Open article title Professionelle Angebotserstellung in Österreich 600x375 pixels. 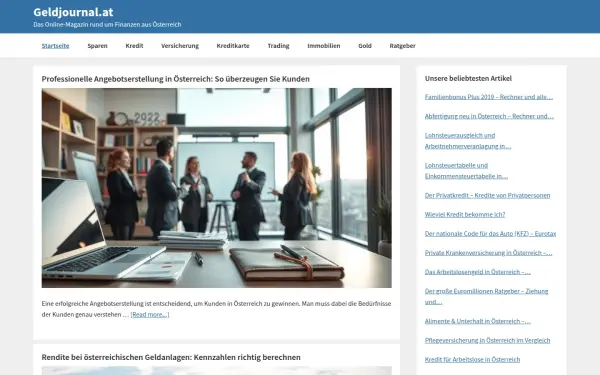tap(176, 79)
